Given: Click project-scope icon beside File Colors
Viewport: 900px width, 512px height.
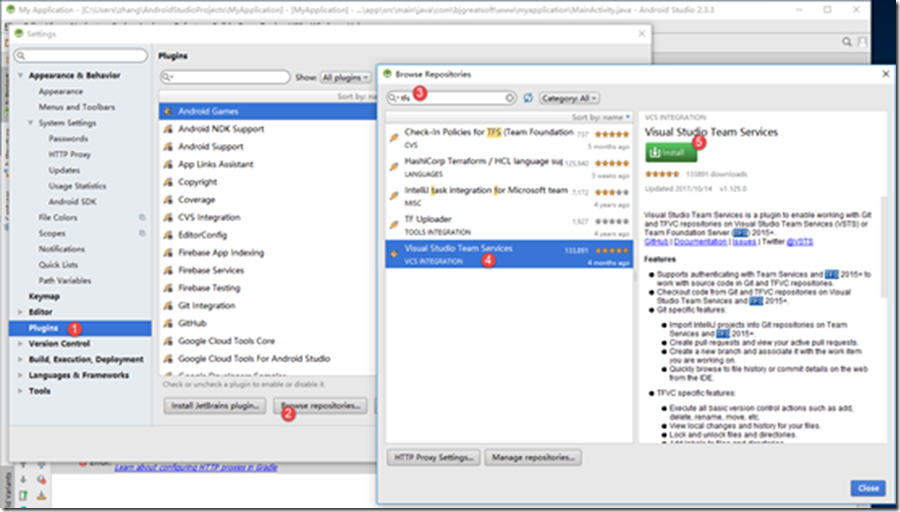Looking at the screenshot, I should tap(142, 218).
